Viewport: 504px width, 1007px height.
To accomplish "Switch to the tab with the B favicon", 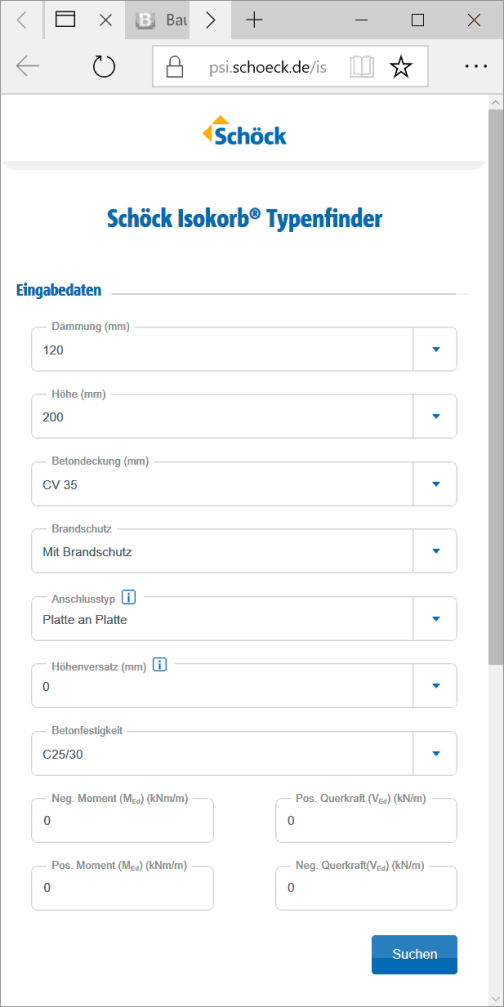I will pos(162,20).
